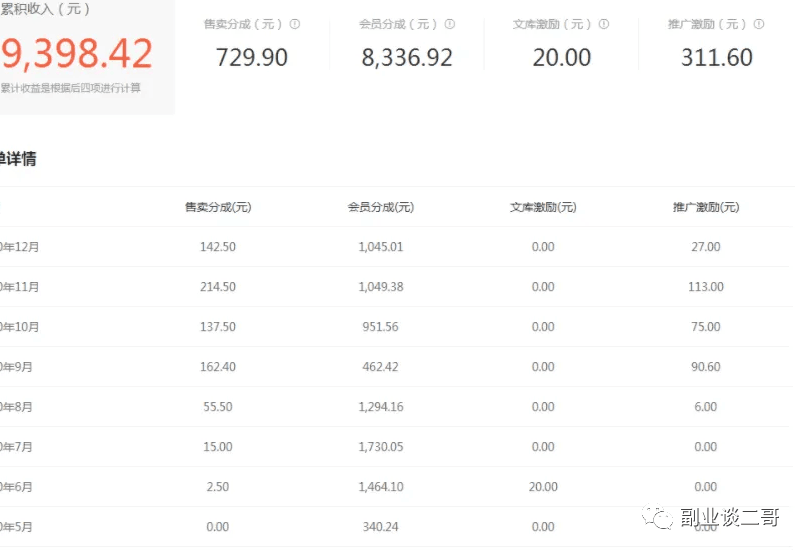Select 75.00 in the October row
805x552 pixels.
coord(706,327)
